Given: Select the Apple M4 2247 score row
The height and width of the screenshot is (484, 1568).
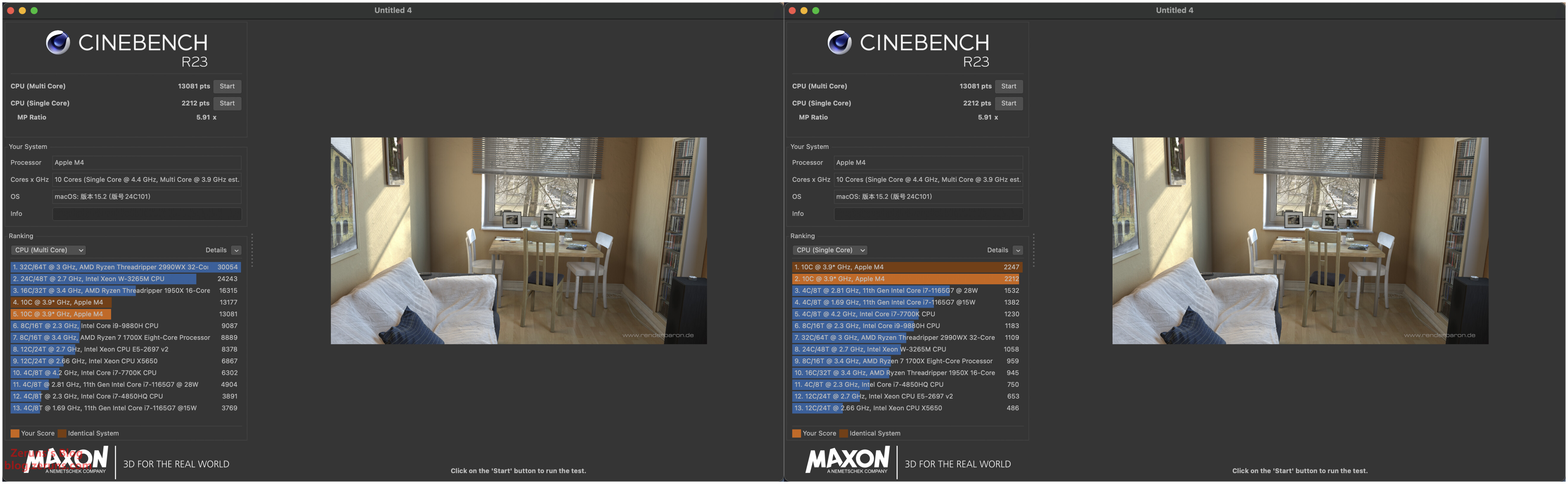Looking at the screenshot, I should click(x=906, y=267).
